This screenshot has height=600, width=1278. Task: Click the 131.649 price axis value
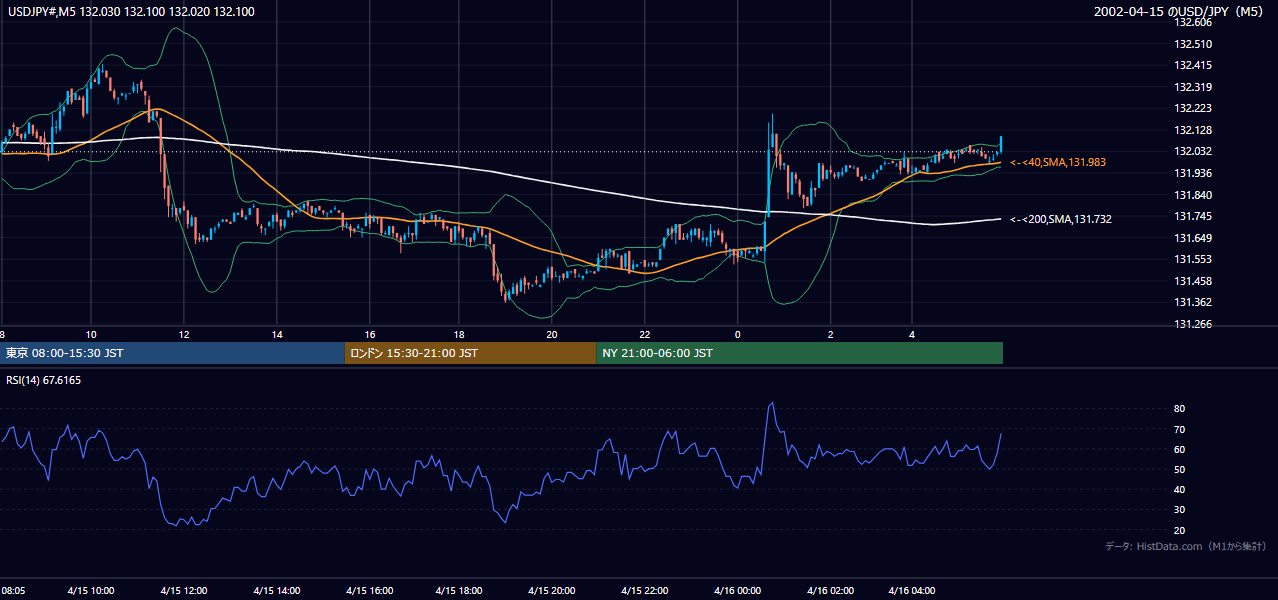[x=1192, y=238]
